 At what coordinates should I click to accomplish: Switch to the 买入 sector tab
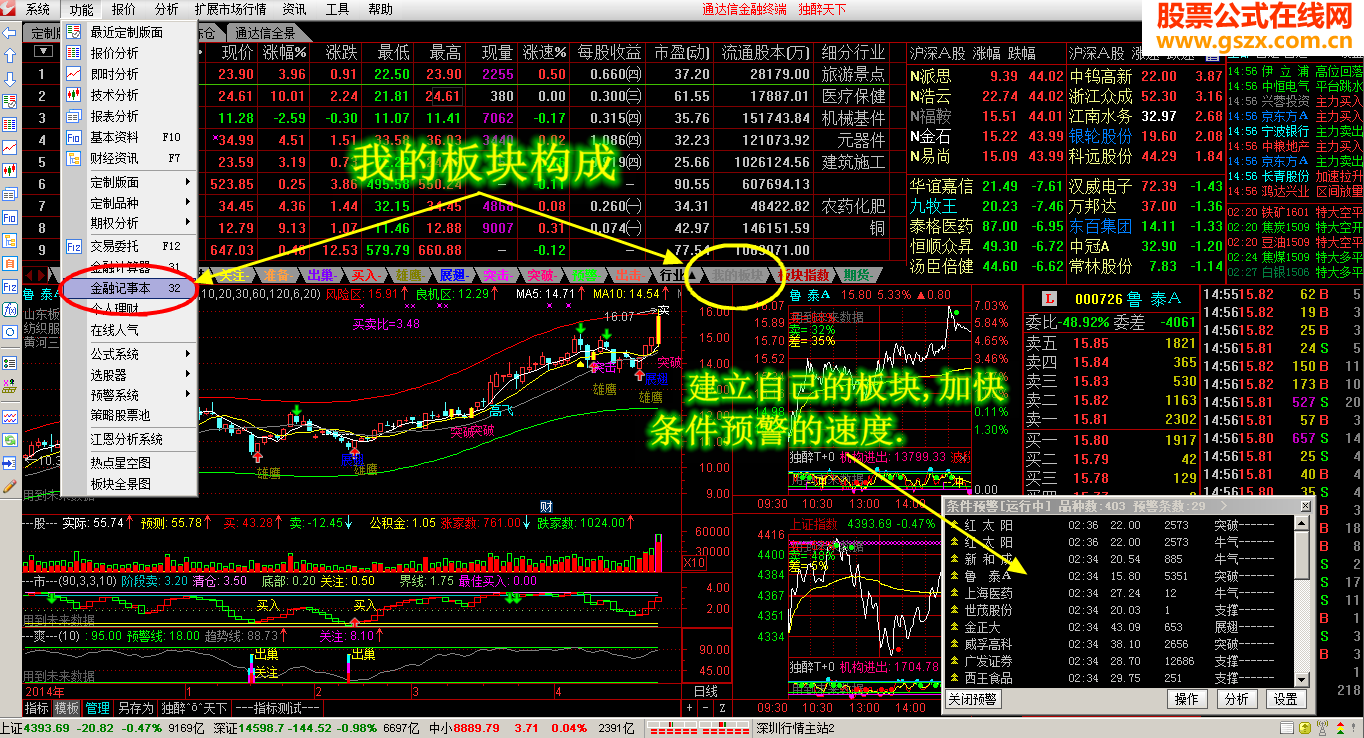point(365,275)
